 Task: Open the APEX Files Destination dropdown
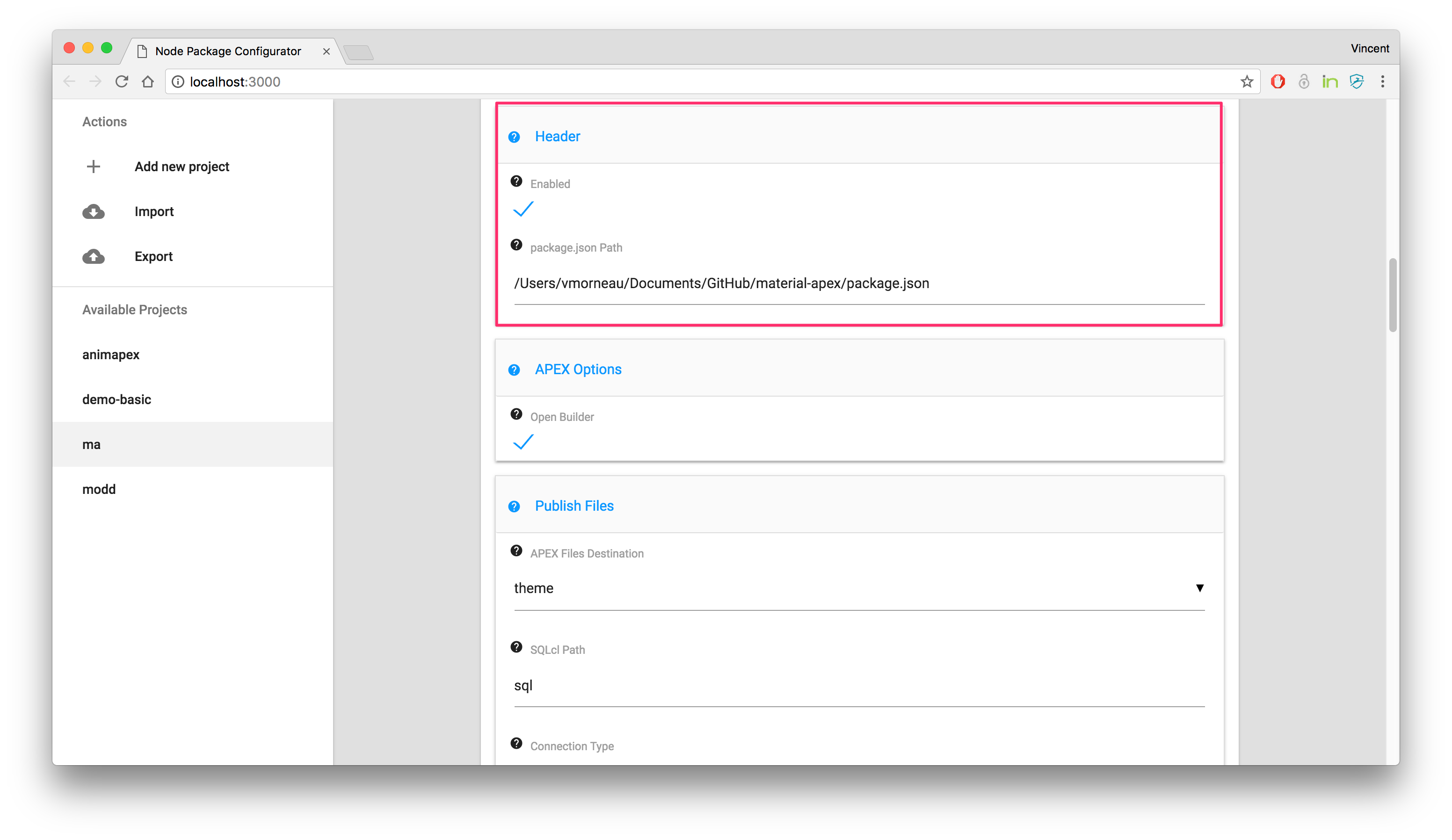coord(858,588)
